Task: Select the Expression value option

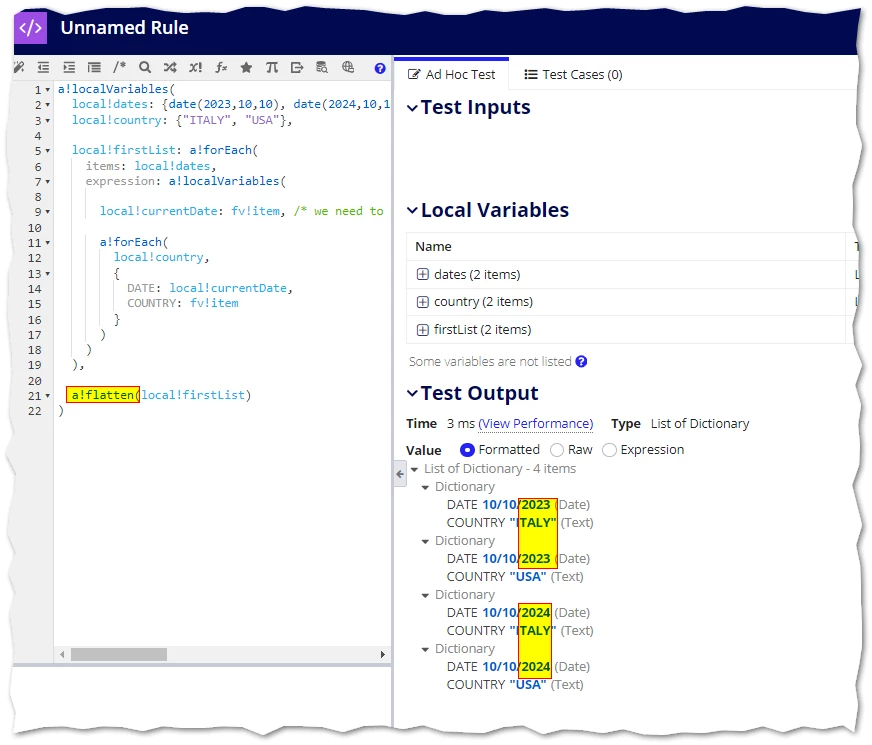Action: tap(610, 450)
